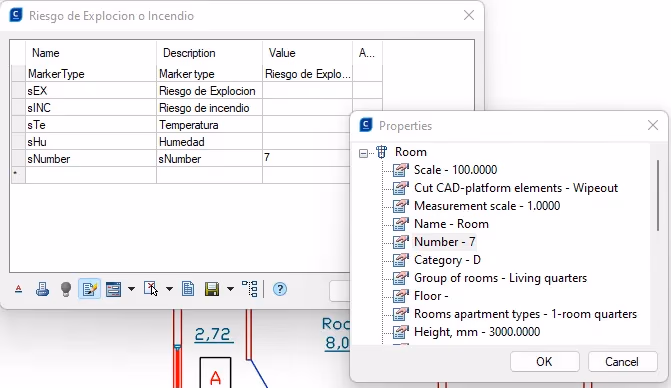This screenshot has width=671, height=388.
Task: Click the printer icon in the toolbar
Action: 42,289
